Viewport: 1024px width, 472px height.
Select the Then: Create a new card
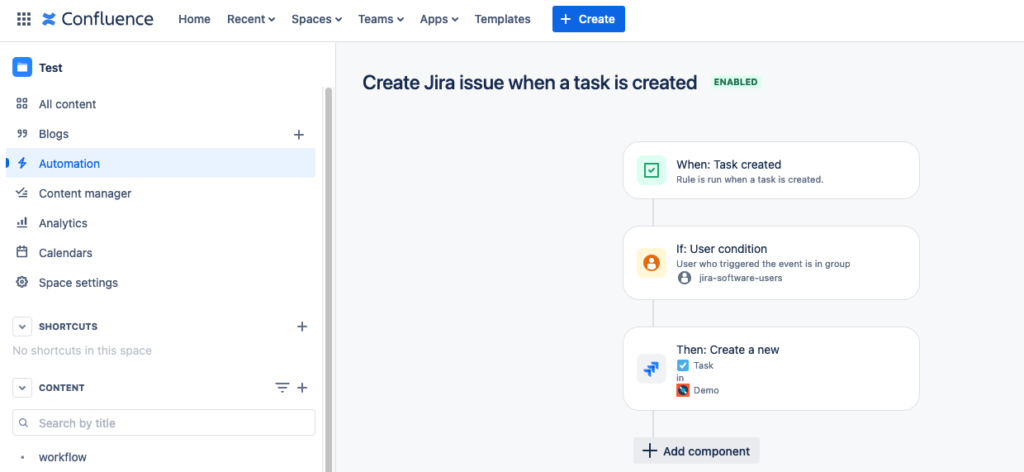coord(771,369)
